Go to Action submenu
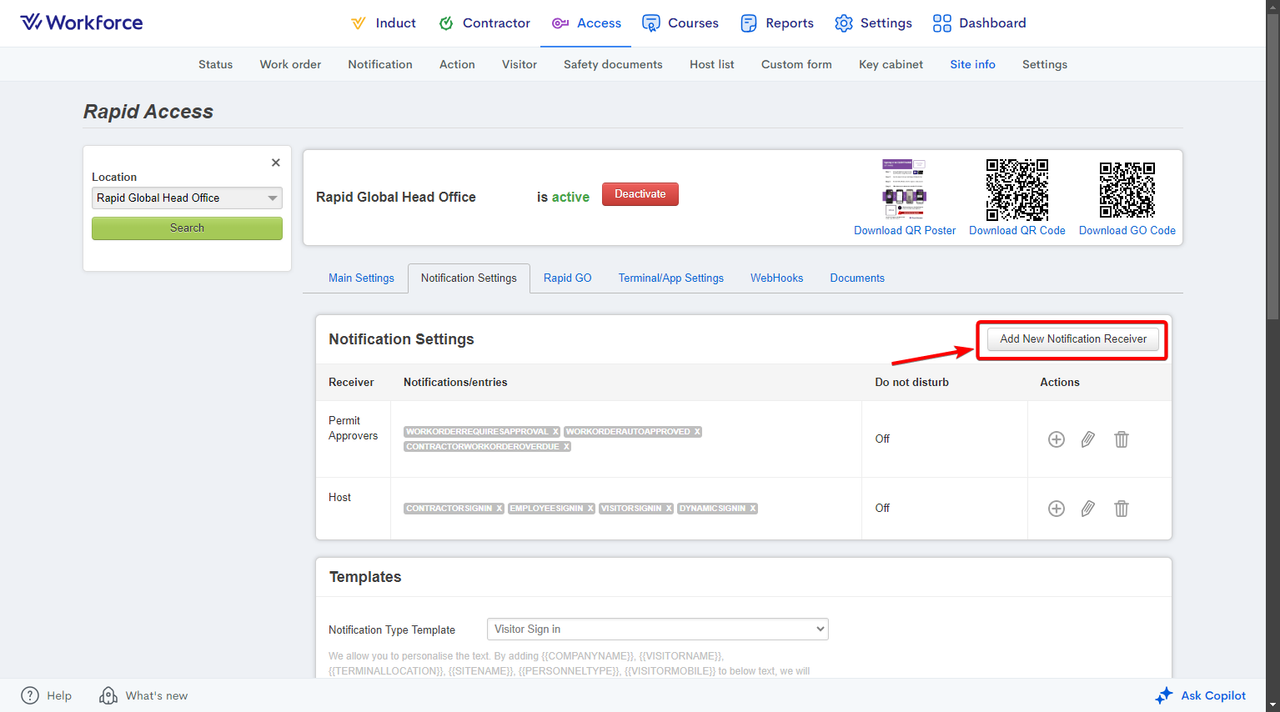The height and width of the screenshot is (712, 1280). 457,64
